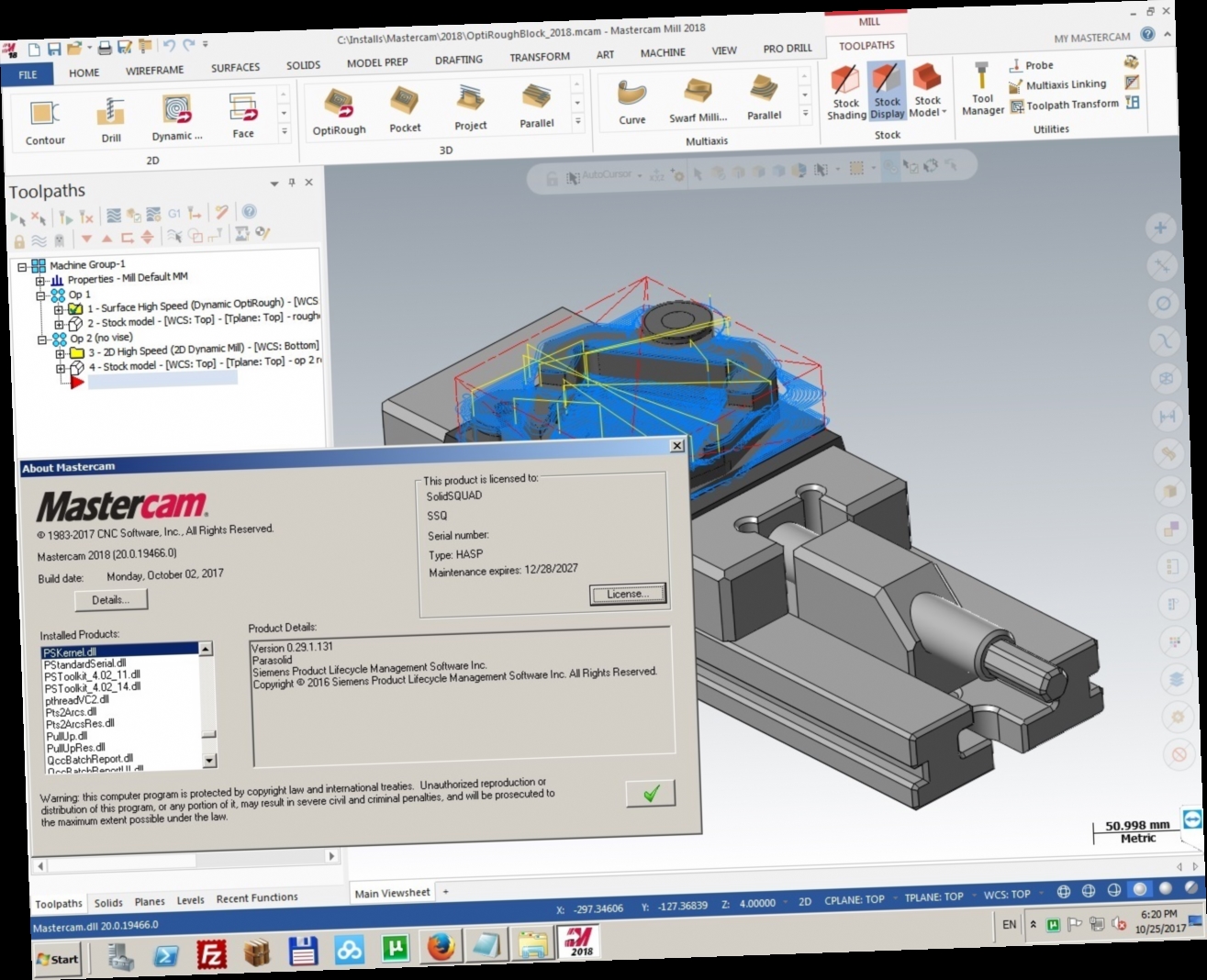
Task: Confirm About Mastercam with green checkmark
Action: coord(651,794)
